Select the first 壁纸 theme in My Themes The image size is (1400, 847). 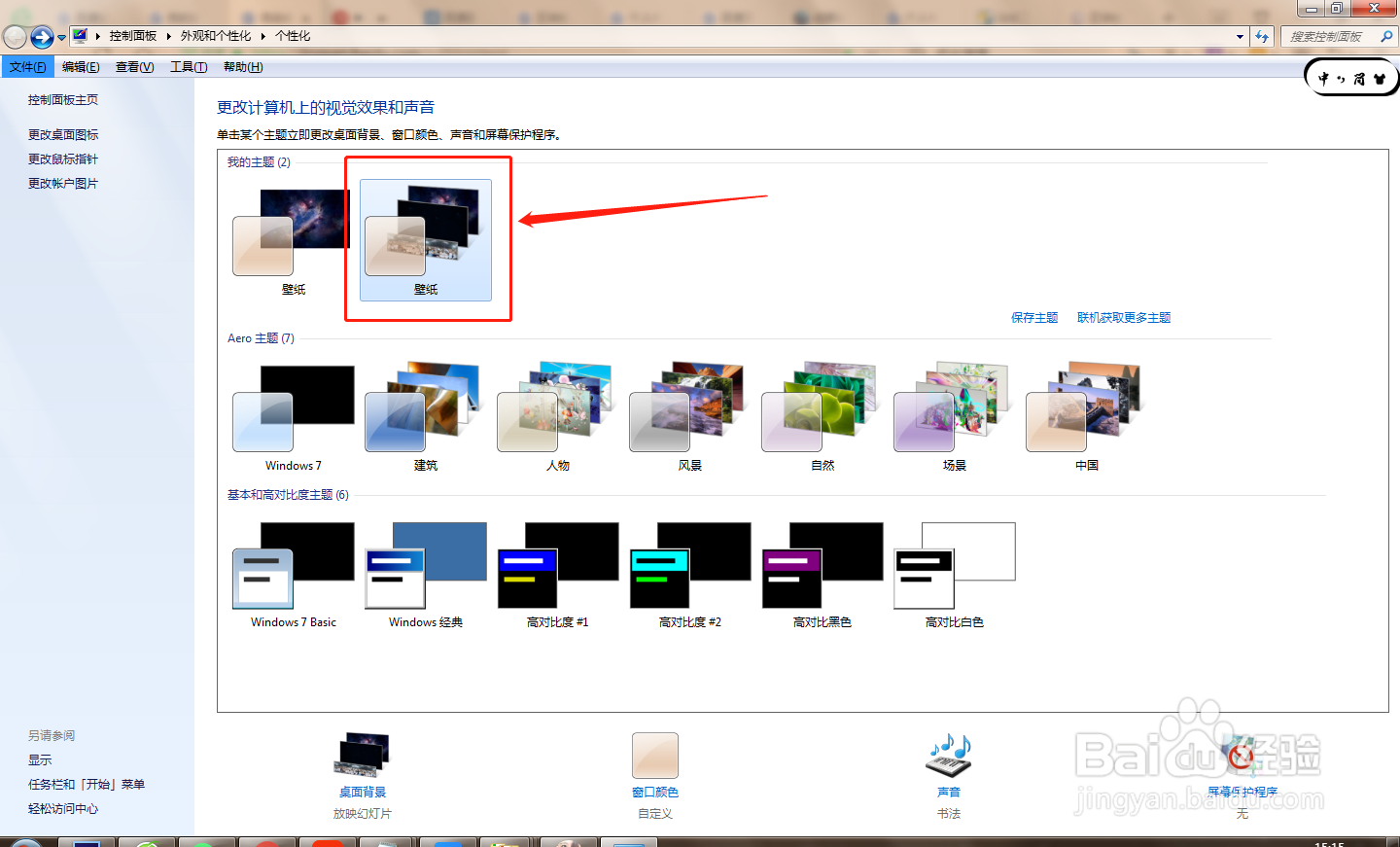(x=293, y=241)
